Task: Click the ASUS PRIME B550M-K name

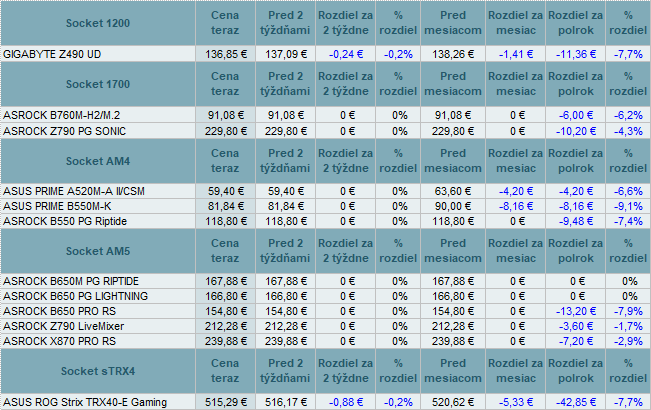Action: [x=57, y=206]
